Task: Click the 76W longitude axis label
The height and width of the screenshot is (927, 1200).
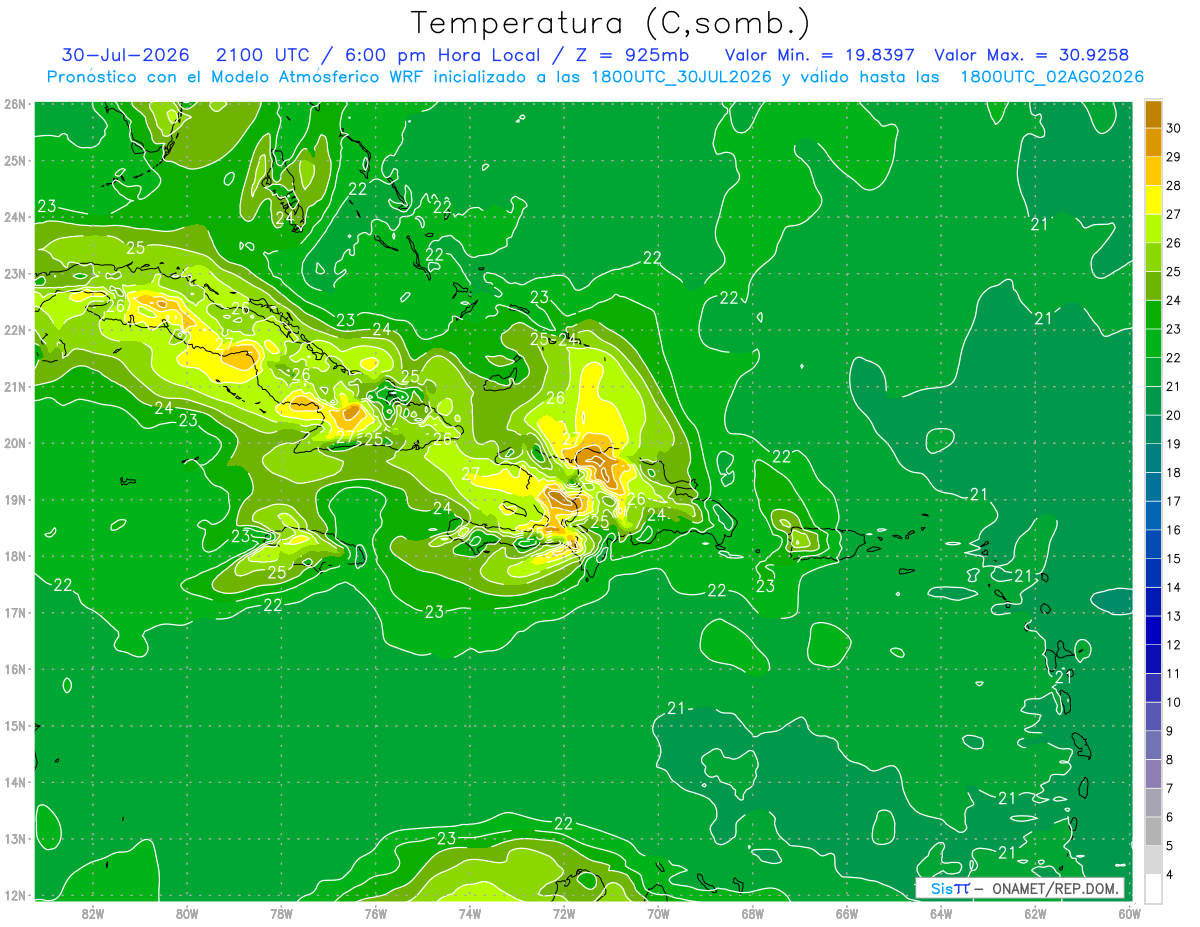Action: coord(376,913)
